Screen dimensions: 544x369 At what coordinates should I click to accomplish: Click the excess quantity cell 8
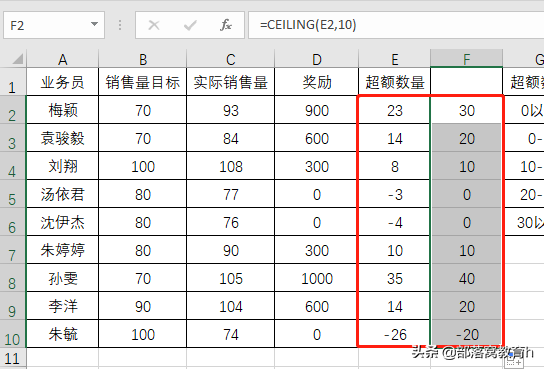point(394,166)
